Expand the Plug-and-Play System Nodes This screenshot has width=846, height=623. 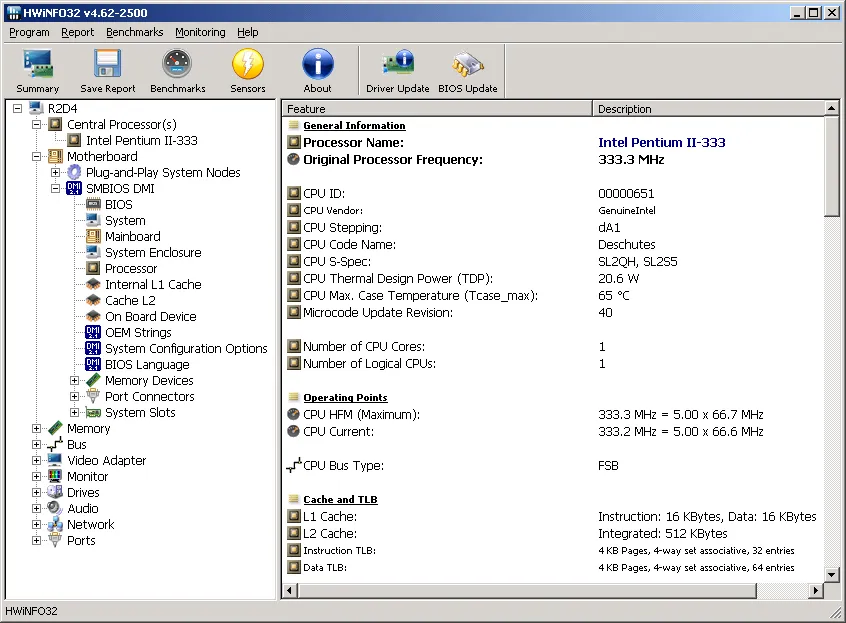(x=56, y=173)
